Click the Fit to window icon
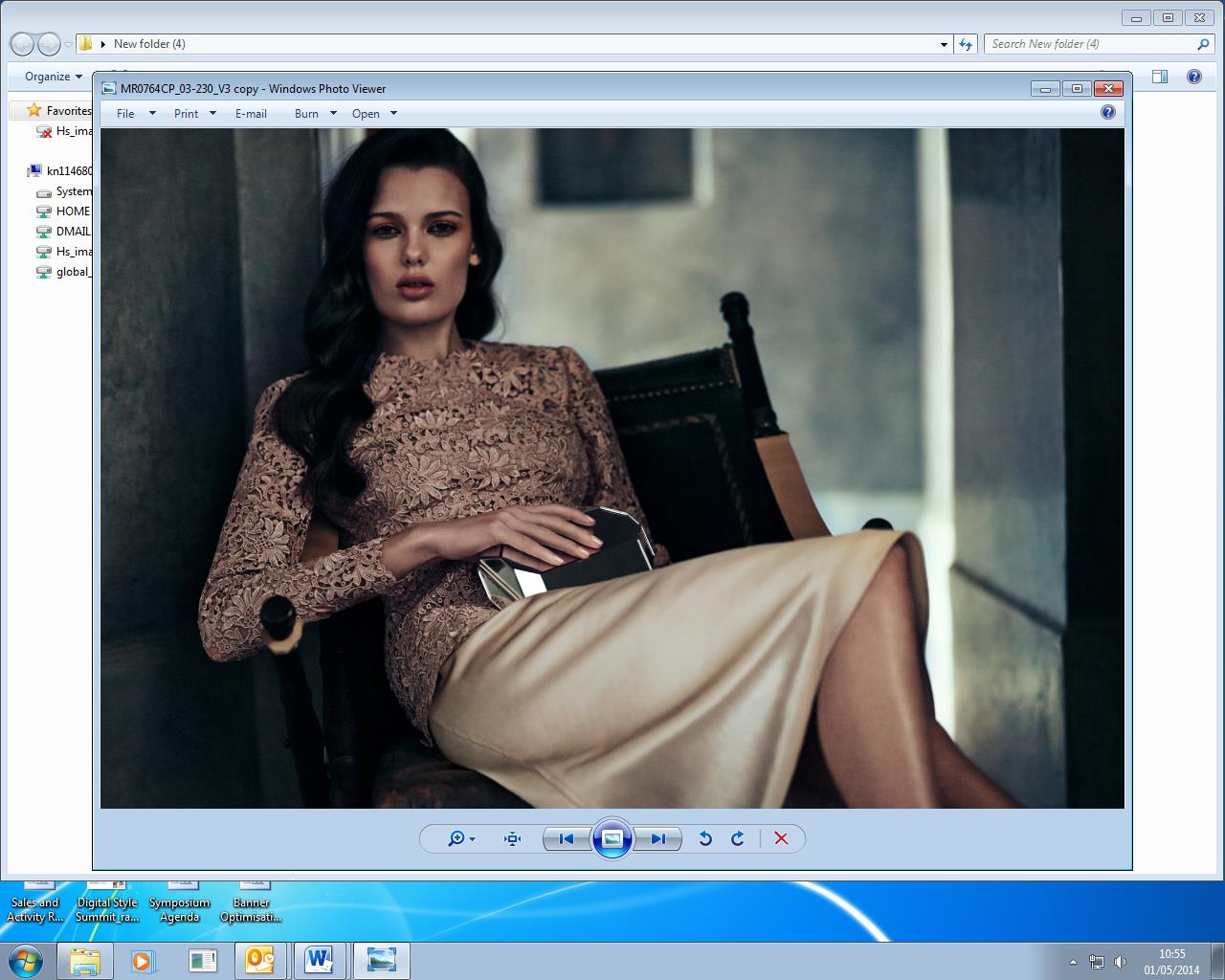This screenshot has height=980, width=1225. click(512, 839)
